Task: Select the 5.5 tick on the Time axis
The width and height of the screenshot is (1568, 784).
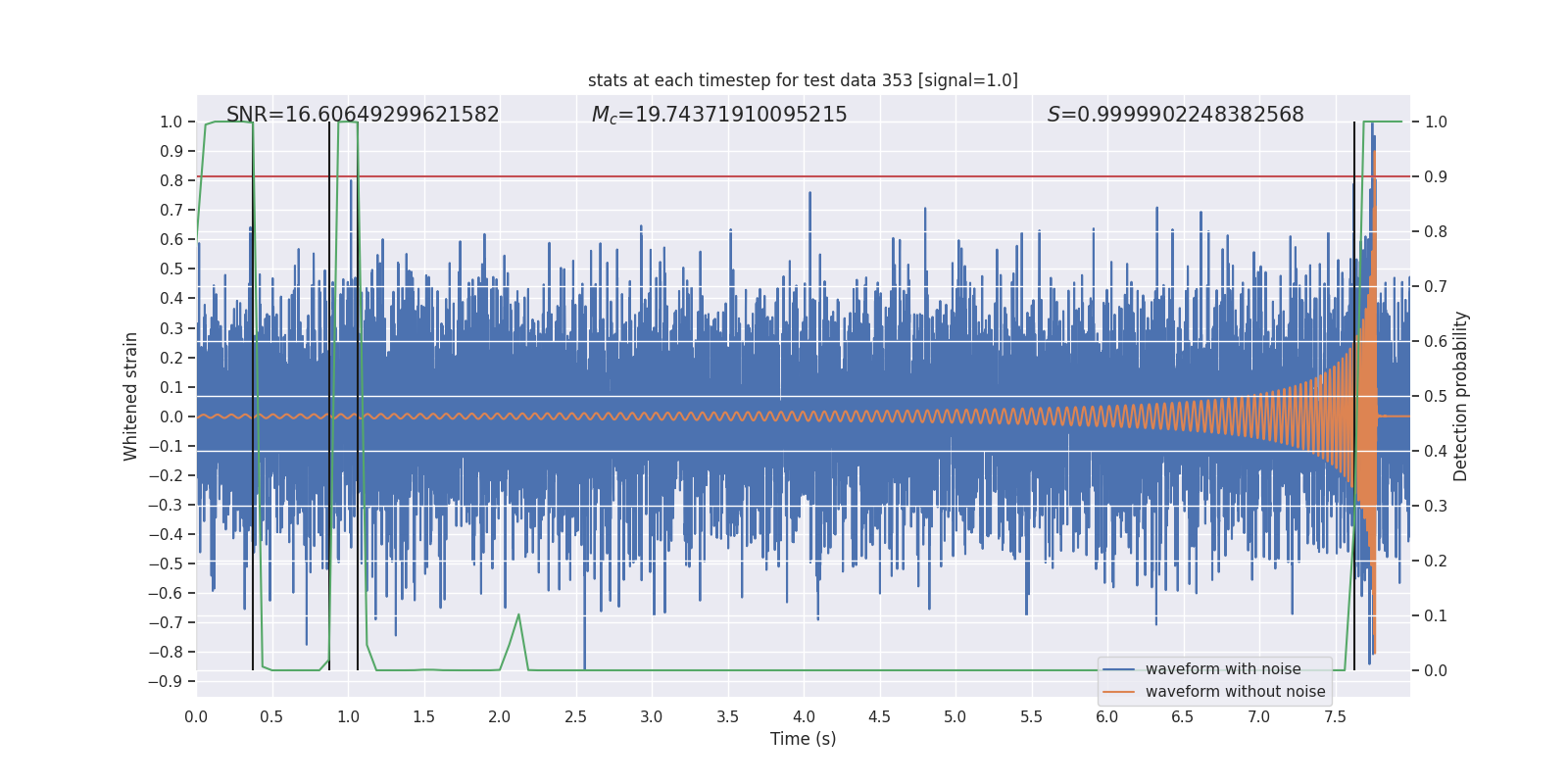Action: [1031, 716]
